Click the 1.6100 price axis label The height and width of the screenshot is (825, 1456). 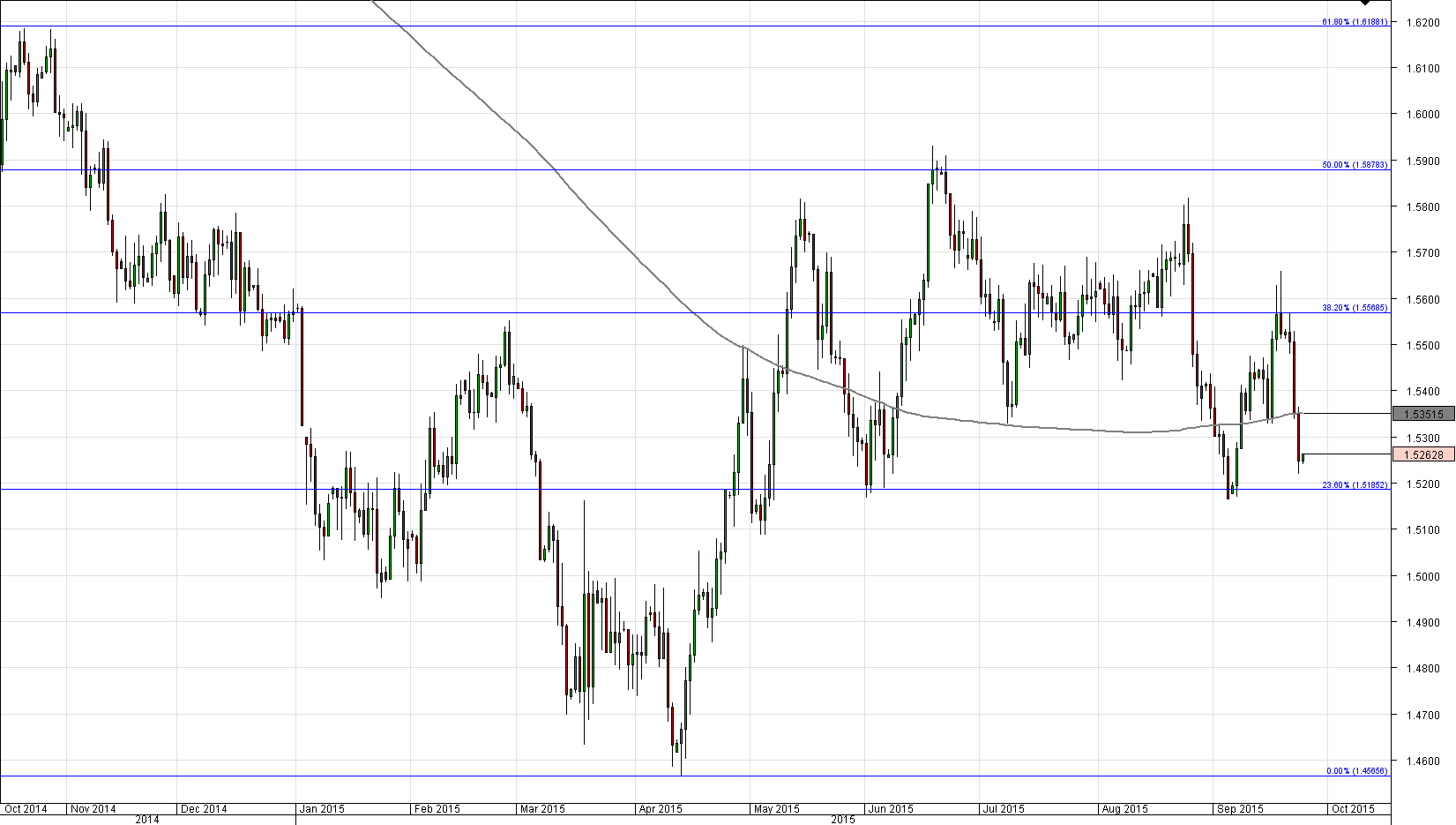pos(1422,68)
